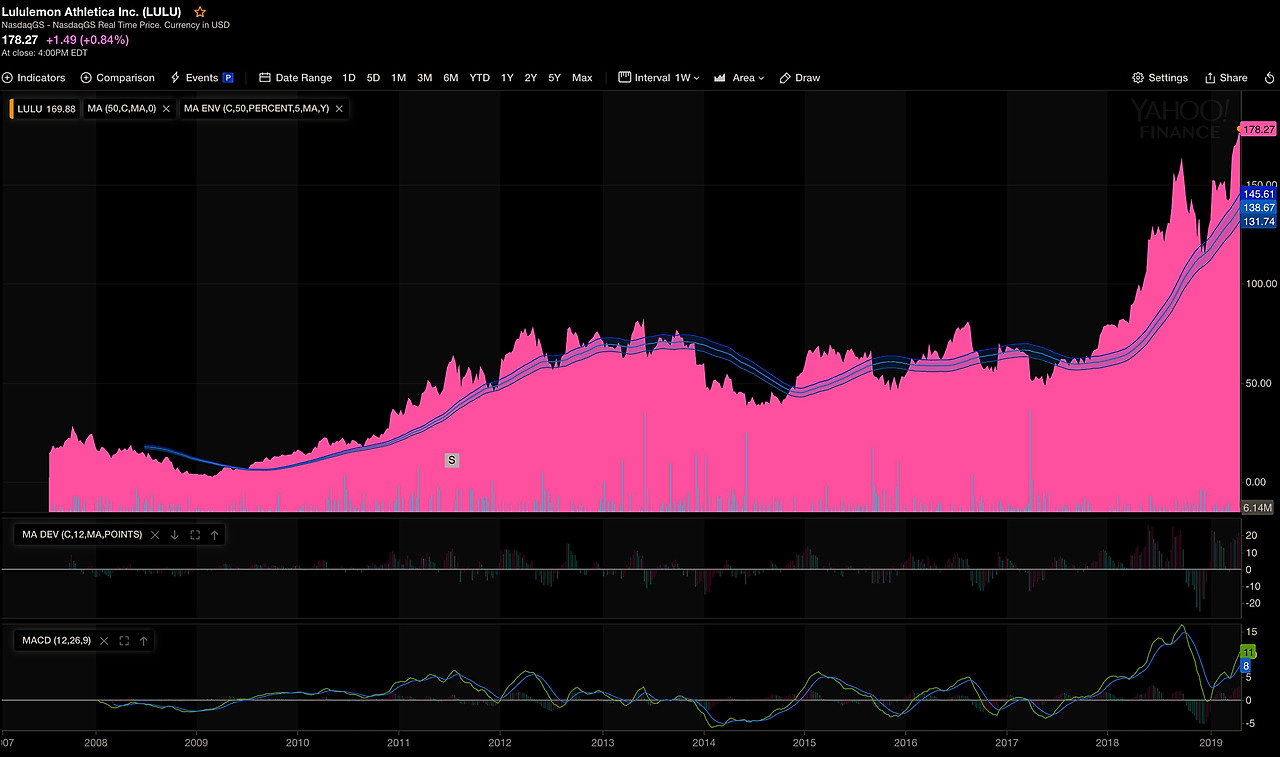Click the Lululemon Athletica Inc. (LULU) title

point(92,11)
